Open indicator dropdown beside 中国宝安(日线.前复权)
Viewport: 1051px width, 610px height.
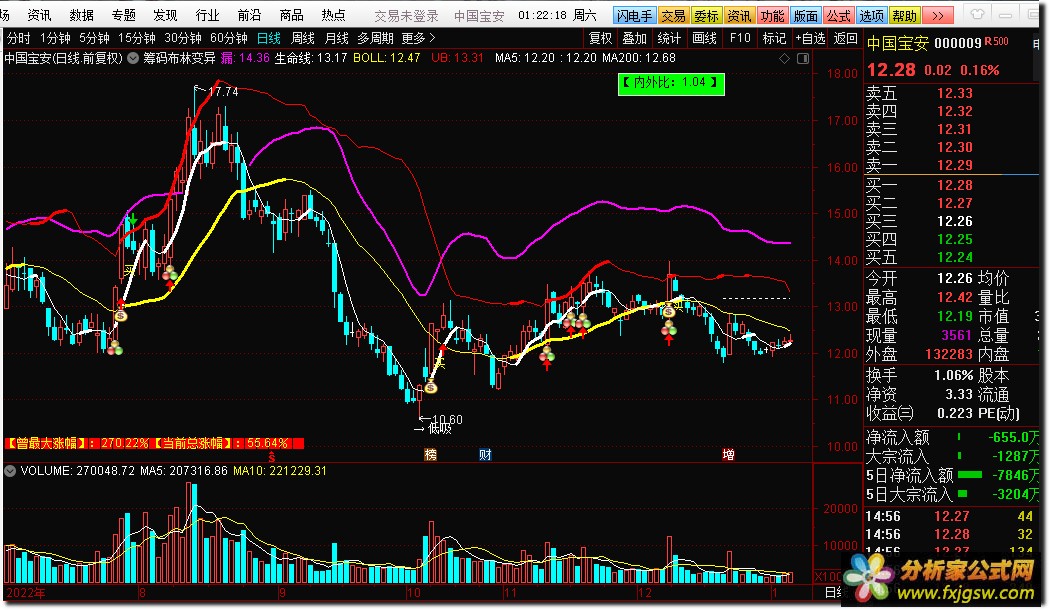click(133, 58)
